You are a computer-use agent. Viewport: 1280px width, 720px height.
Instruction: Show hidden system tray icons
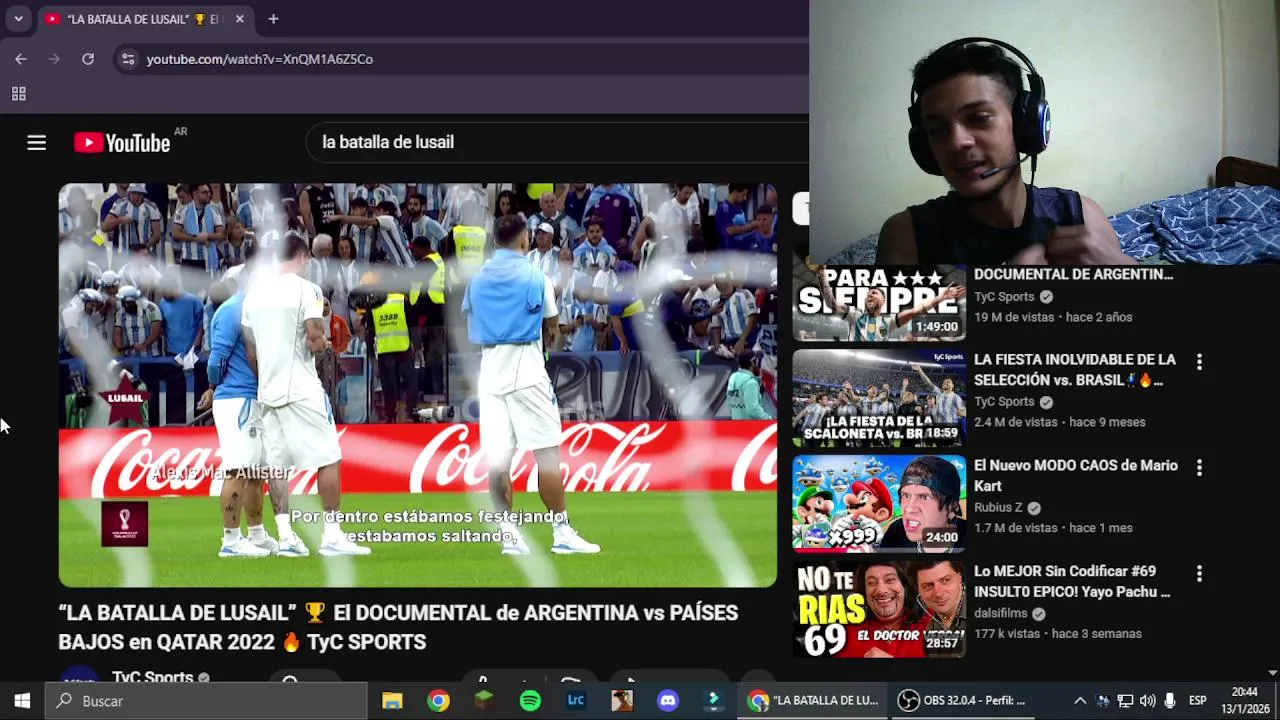pyautogui.click(x=1080, y=701)
